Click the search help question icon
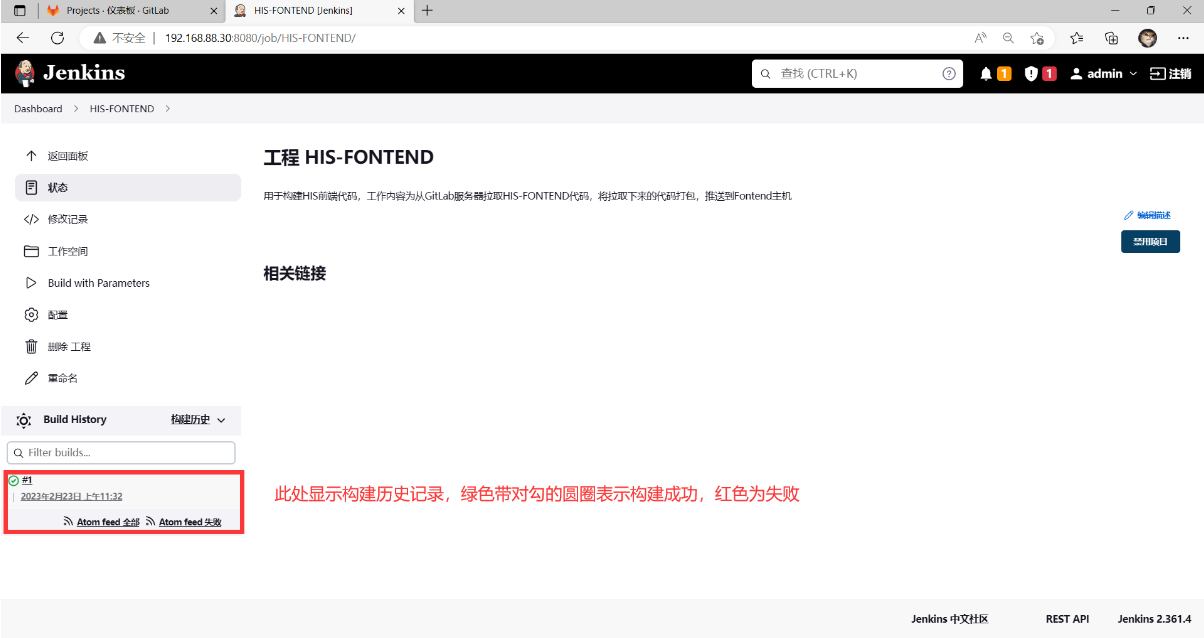 coord(949,74)
